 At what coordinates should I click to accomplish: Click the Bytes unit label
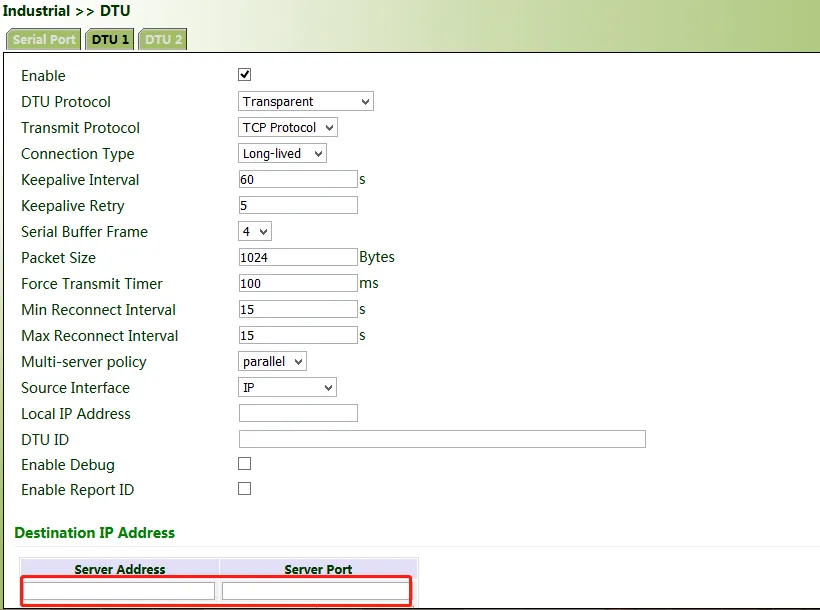coord(377,257)
